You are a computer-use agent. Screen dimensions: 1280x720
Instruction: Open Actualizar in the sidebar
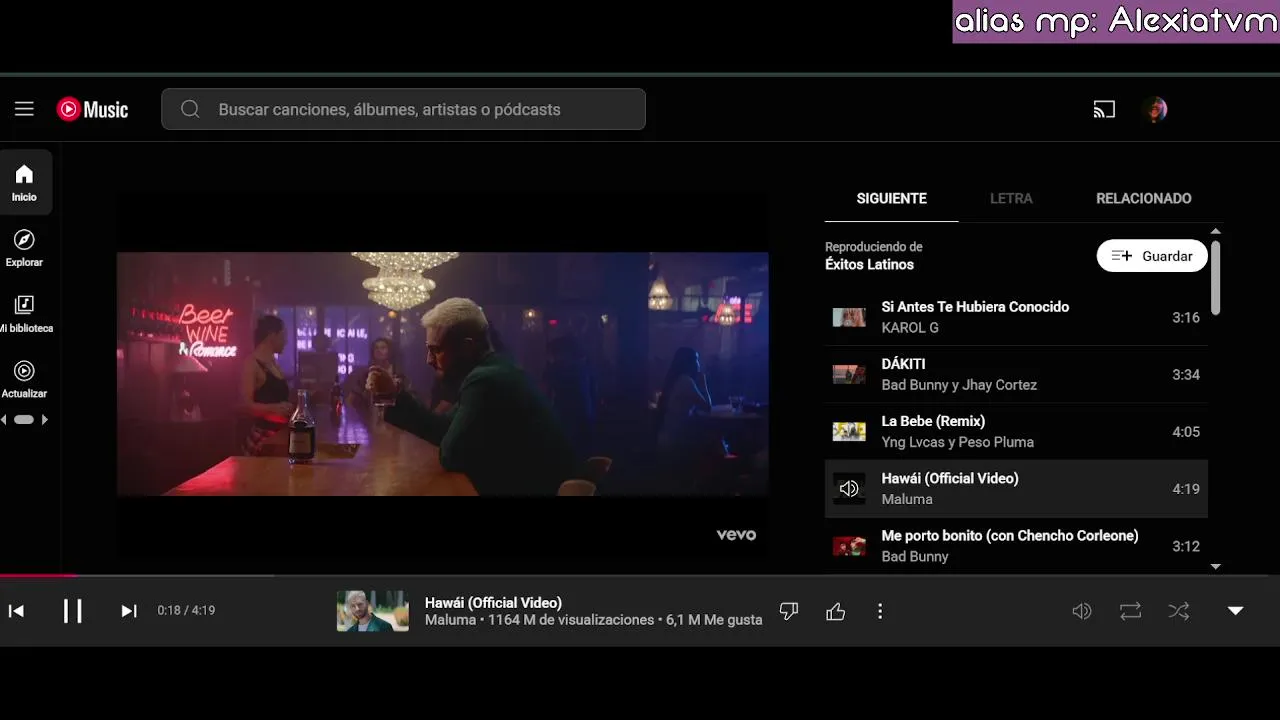coord(24,379)
